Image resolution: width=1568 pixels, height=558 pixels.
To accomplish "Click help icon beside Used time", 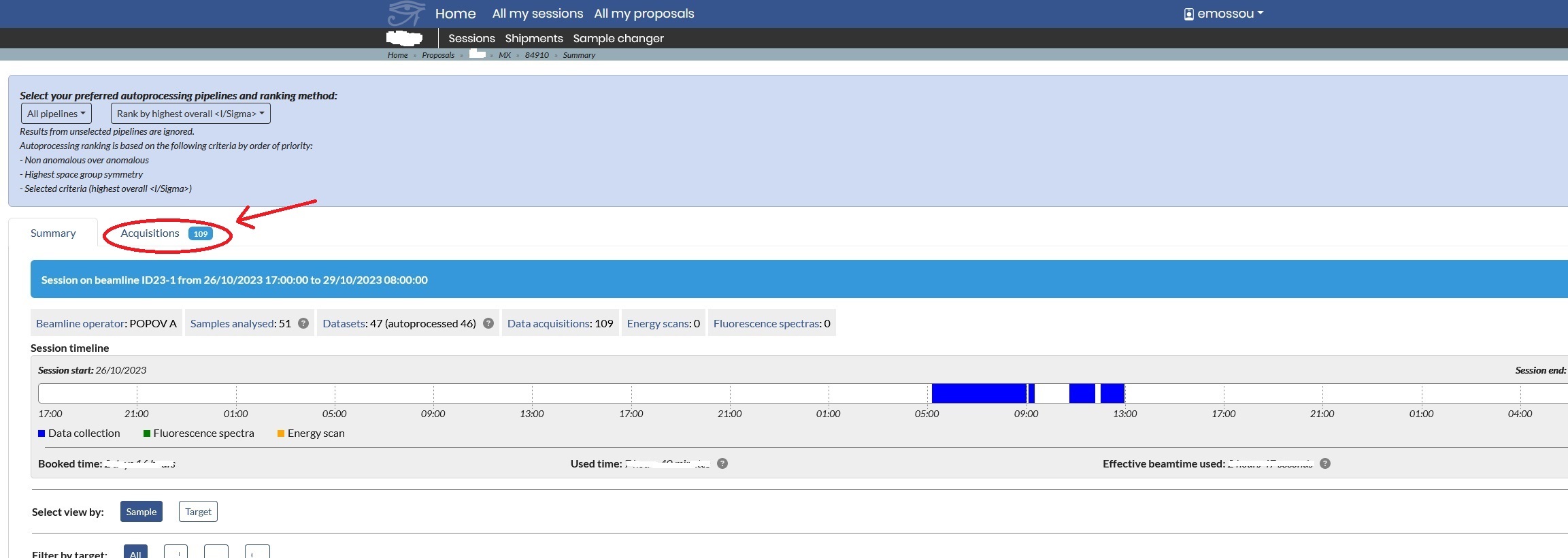I will [x=722, y=463].
